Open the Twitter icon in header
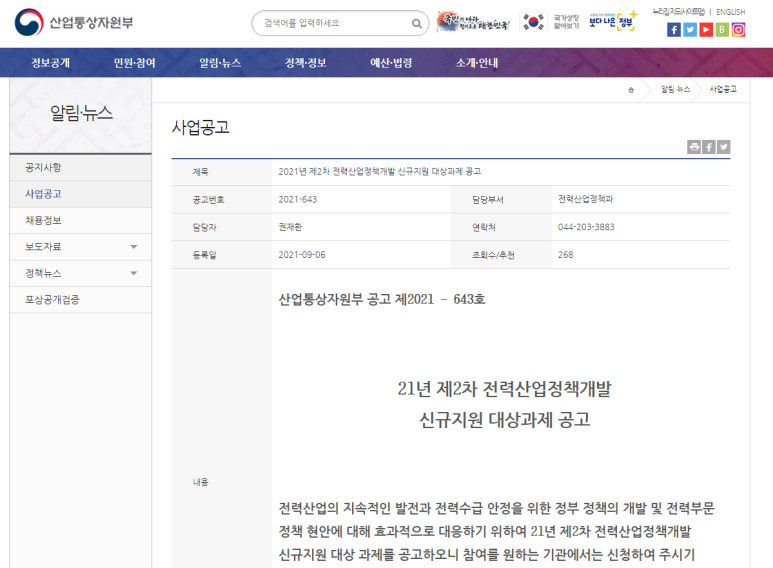Screen dimensions: 773x568 [x=690, y=30]
